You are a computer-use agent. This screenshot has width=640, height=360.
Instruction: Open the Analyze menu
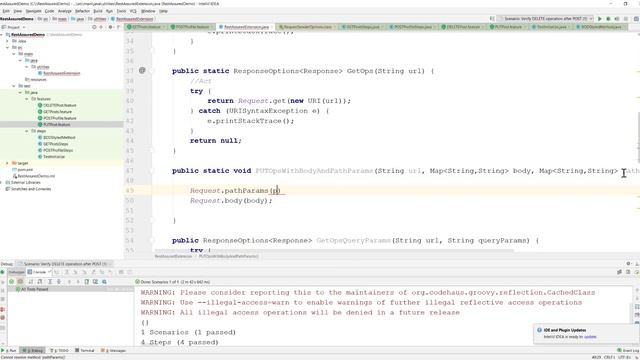click(64, 11)
